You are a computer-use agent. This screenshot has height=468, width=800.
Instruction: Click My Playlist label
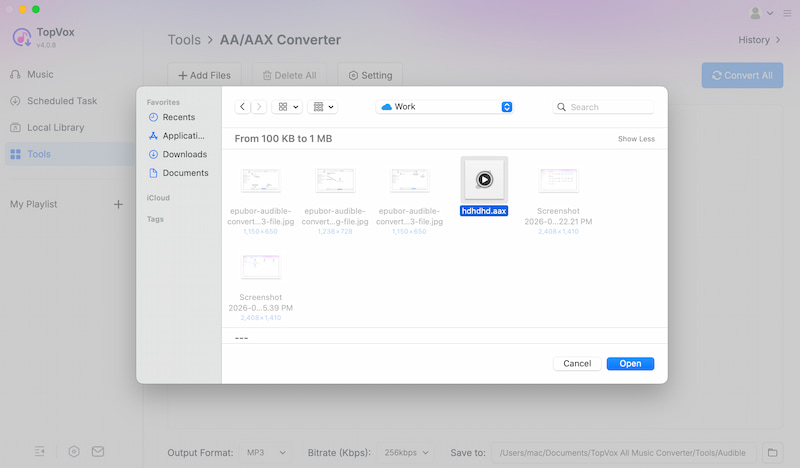point(34,204)
